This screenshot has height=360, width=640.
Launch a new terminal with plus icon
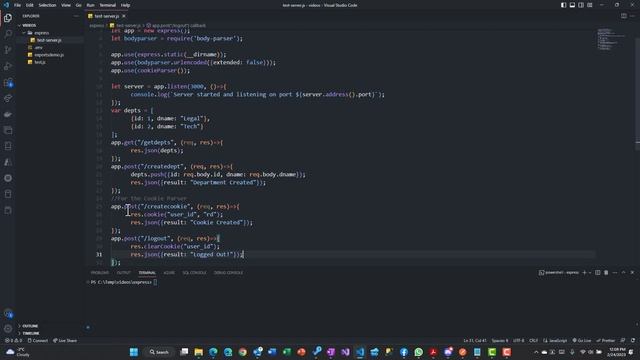[584, 273]
